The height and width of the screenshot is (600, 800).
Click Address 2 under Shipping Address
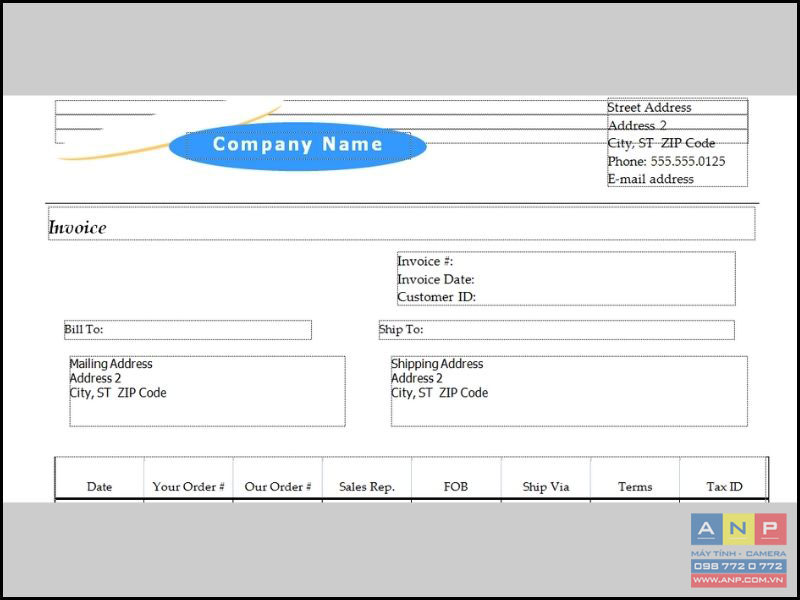point(417,378)
